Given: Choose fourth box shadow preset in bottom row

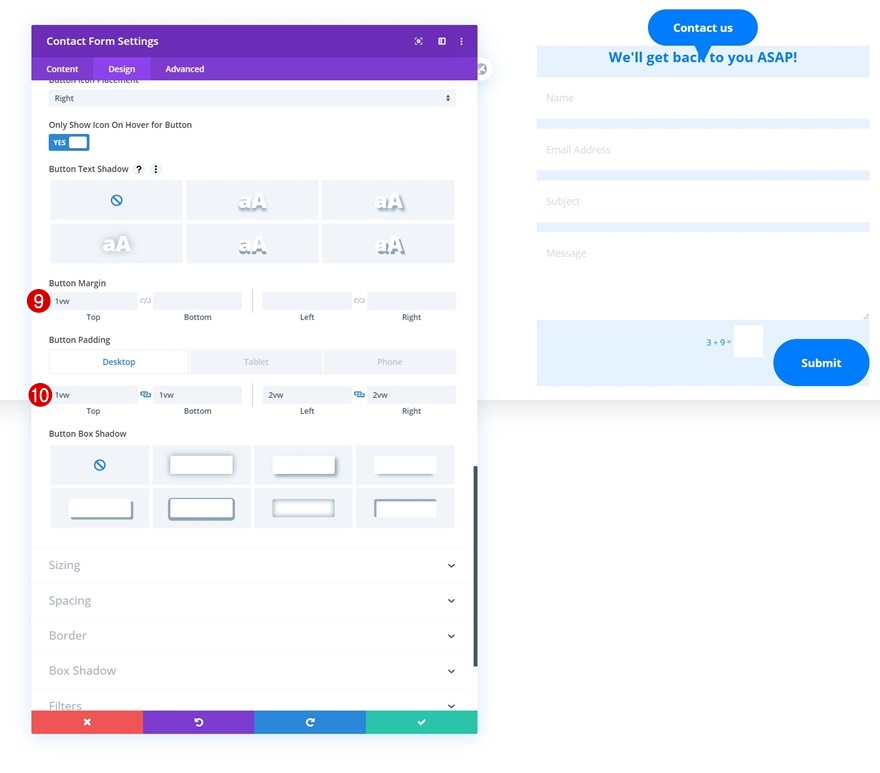Looking at the screenshot, I should [x=405, y=508].
